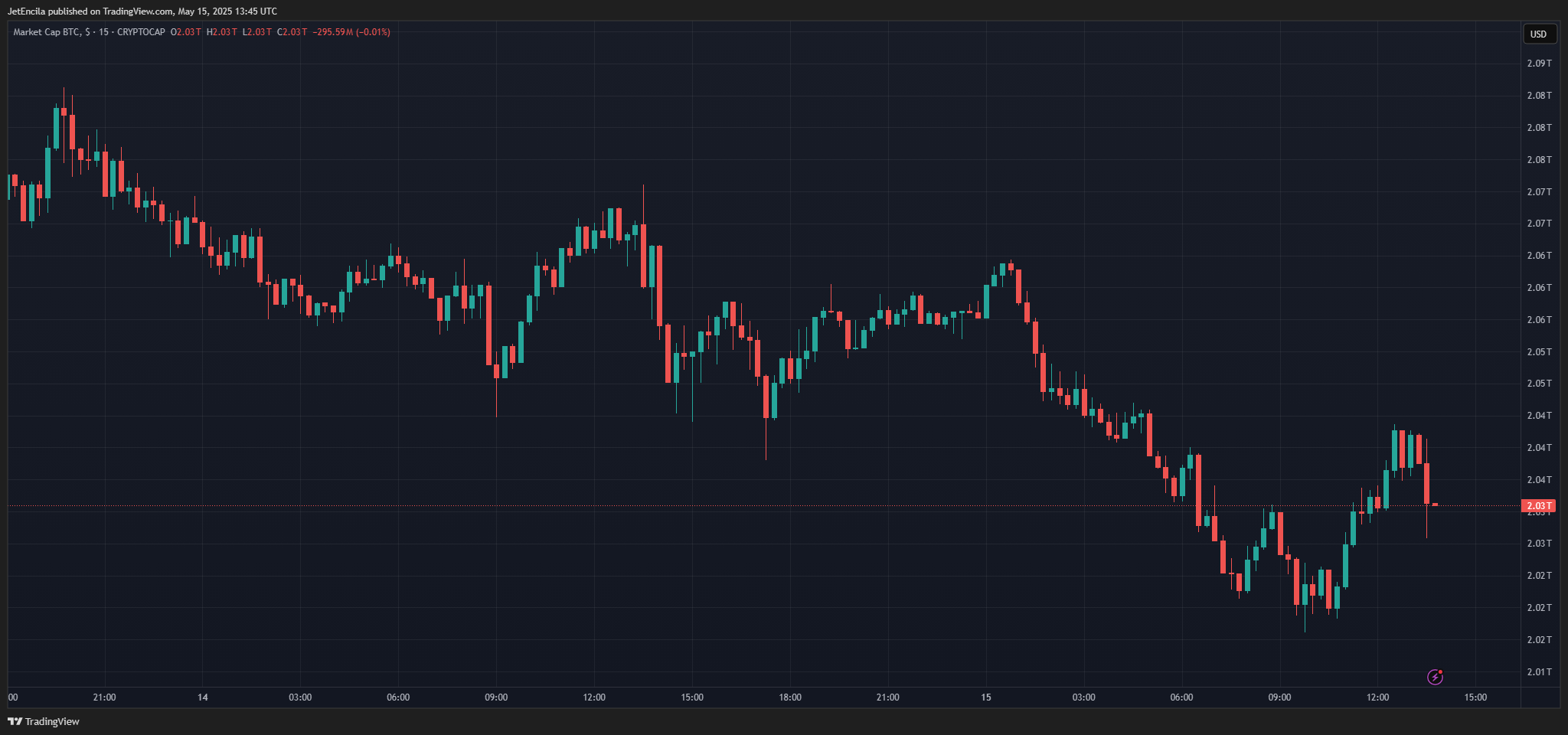Image resolution: width=1568 pixels, height=735 pixels.
Task: Click the CRYPTOCAP exchange label
Action: 141,32
